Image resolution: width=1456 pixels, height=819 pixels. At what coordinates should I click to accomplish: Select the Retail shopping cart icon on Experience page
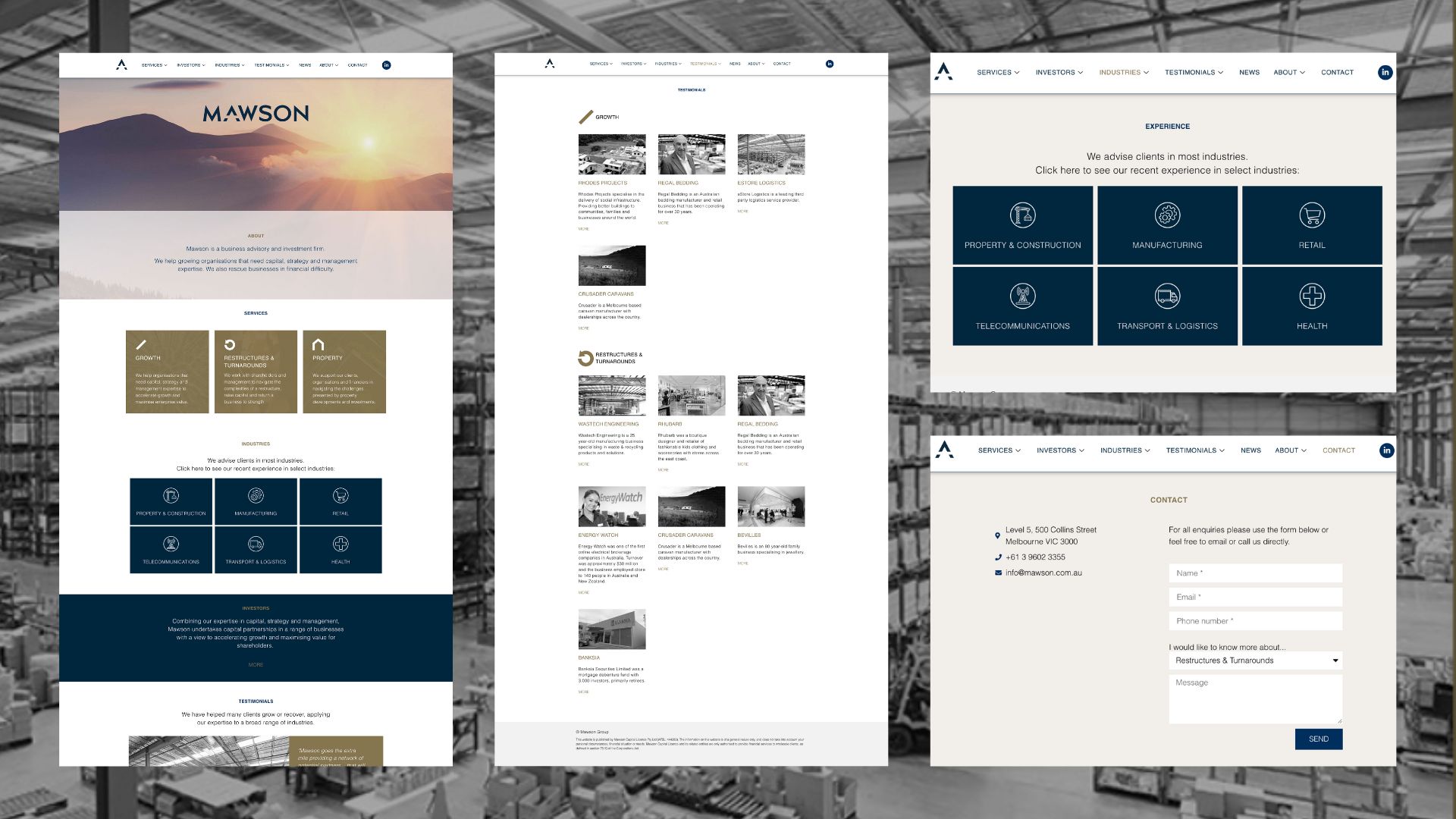coord(1312,215)
